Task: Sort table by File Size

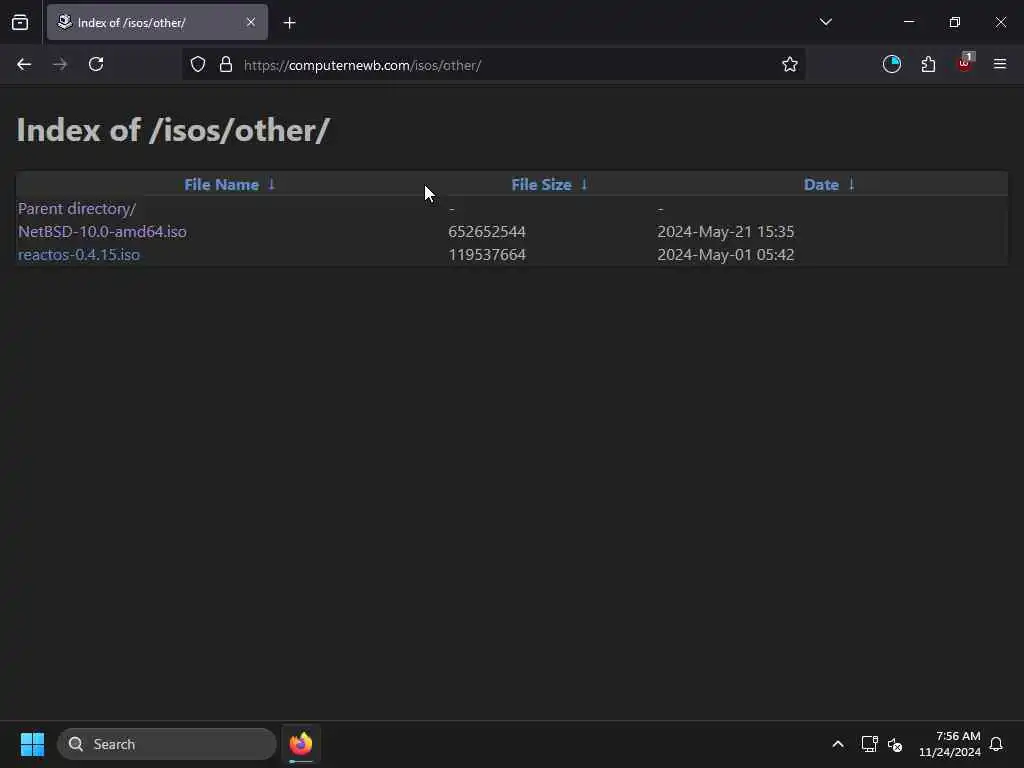Action: [x=541, y=185]
